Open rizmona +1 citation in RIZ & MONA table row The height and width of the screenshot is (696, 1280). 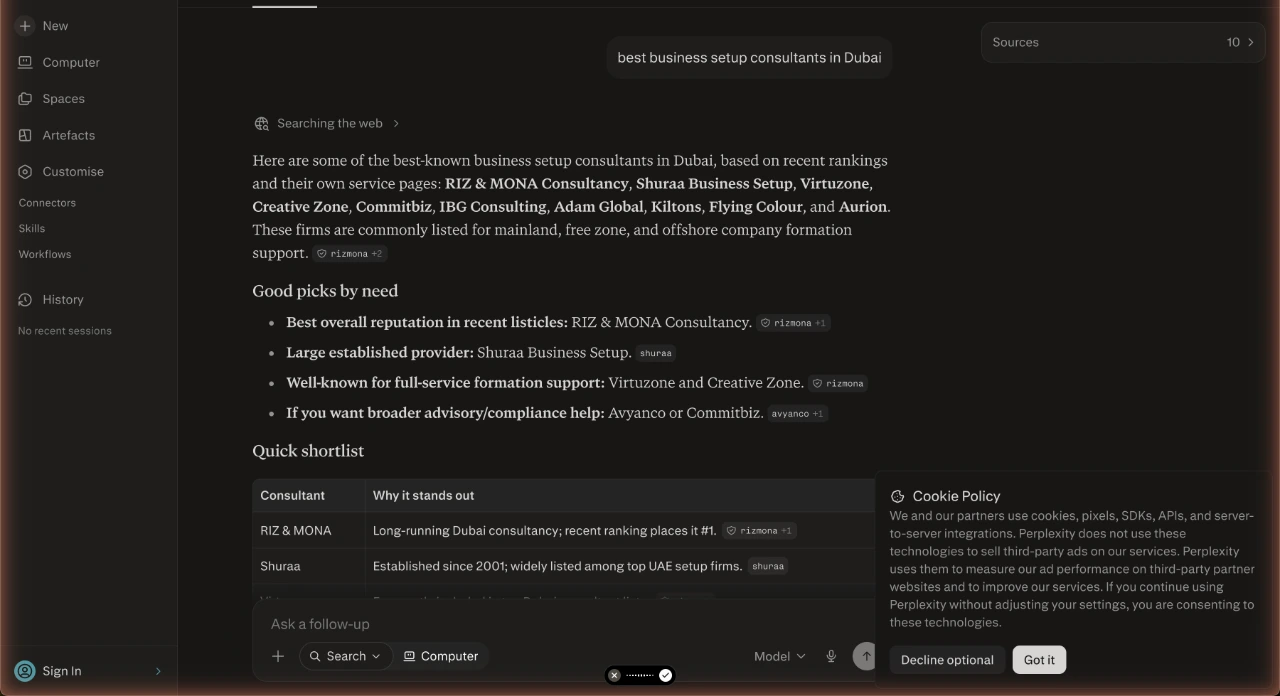[x=760, y=530]
